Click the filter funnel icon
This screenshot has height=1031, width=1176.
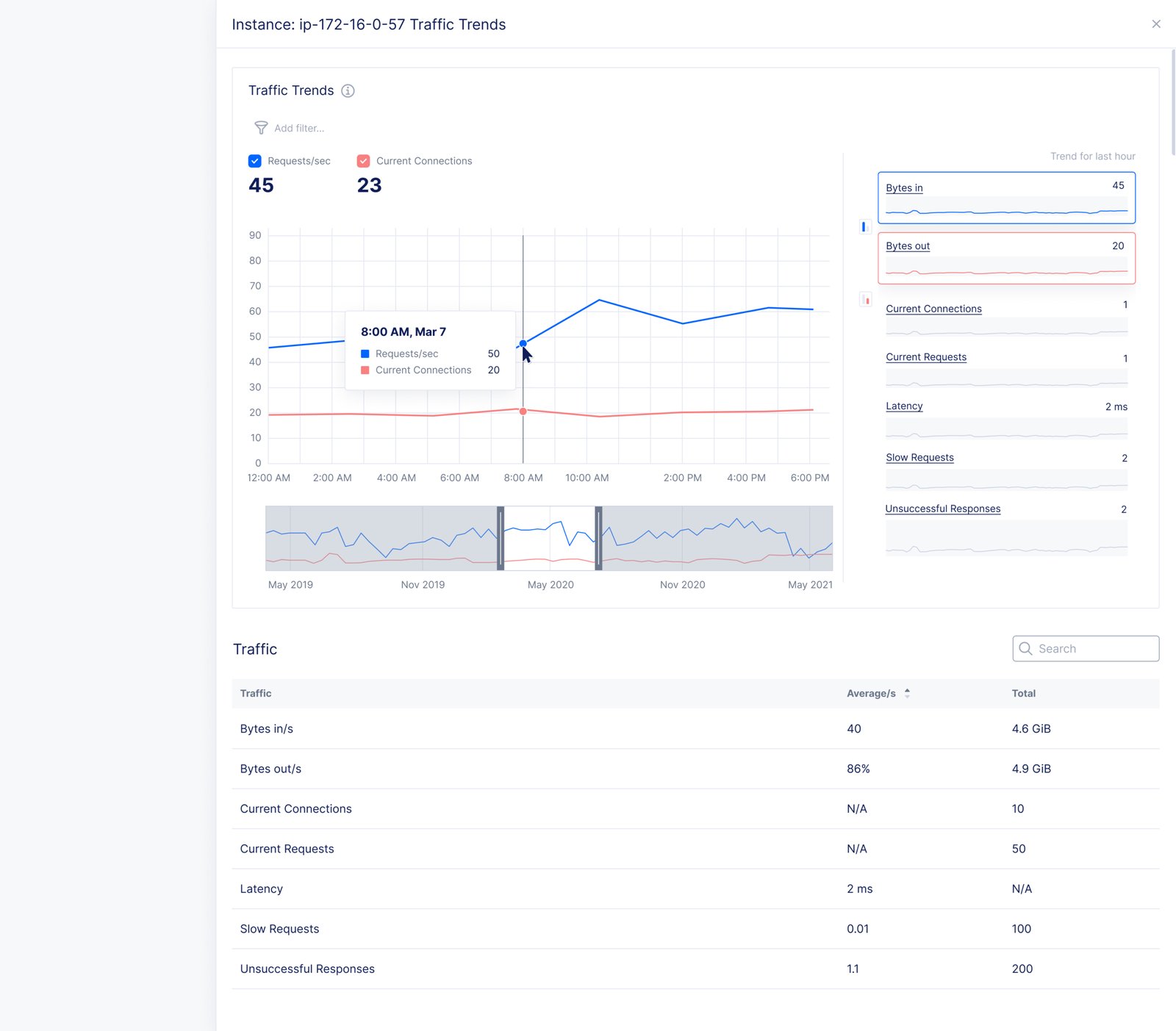(x=261, y=128)
